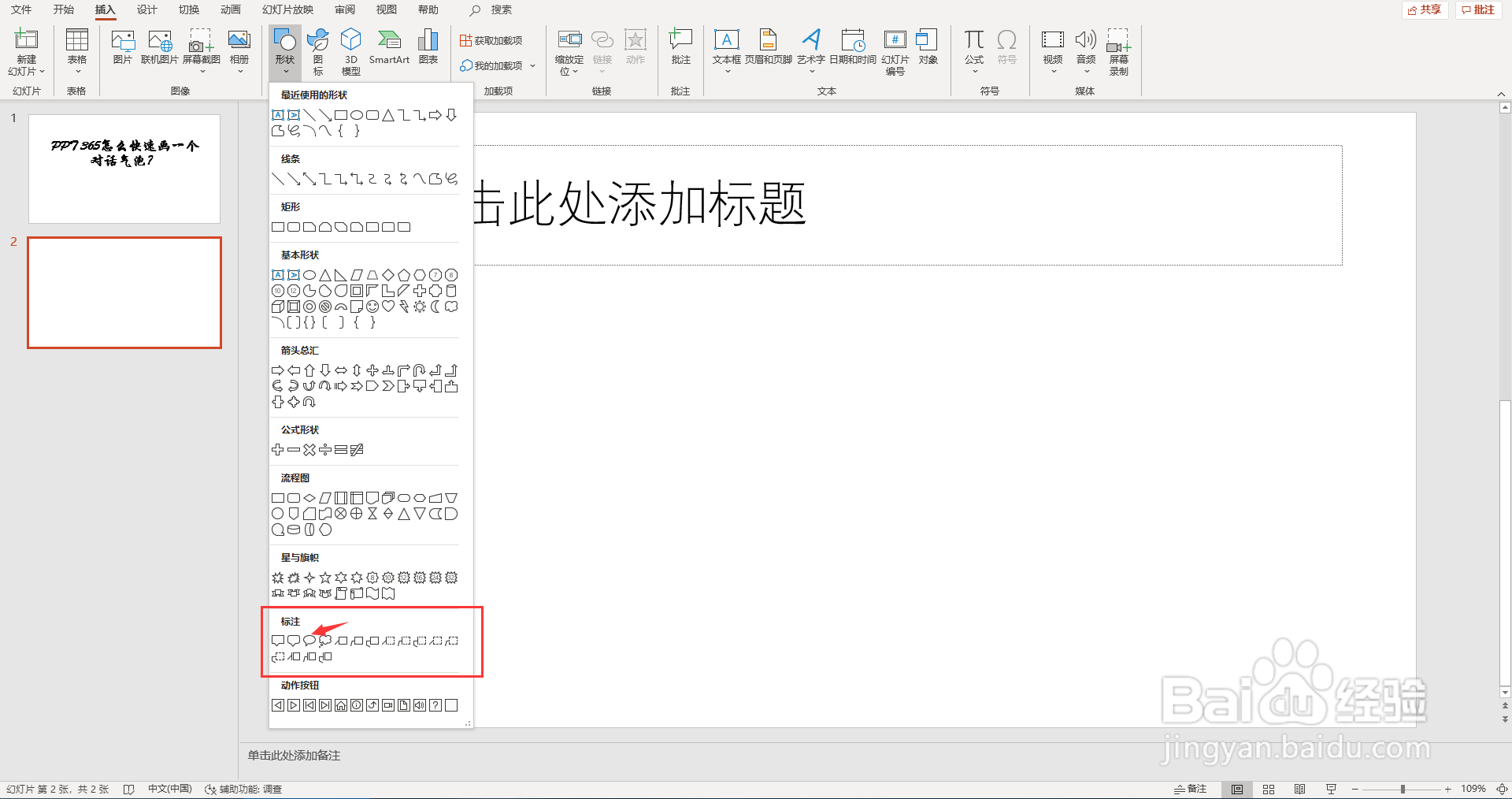The image size is (1512, 799).
Task: Switch to the Design (设计) tab
Action: 147,9
